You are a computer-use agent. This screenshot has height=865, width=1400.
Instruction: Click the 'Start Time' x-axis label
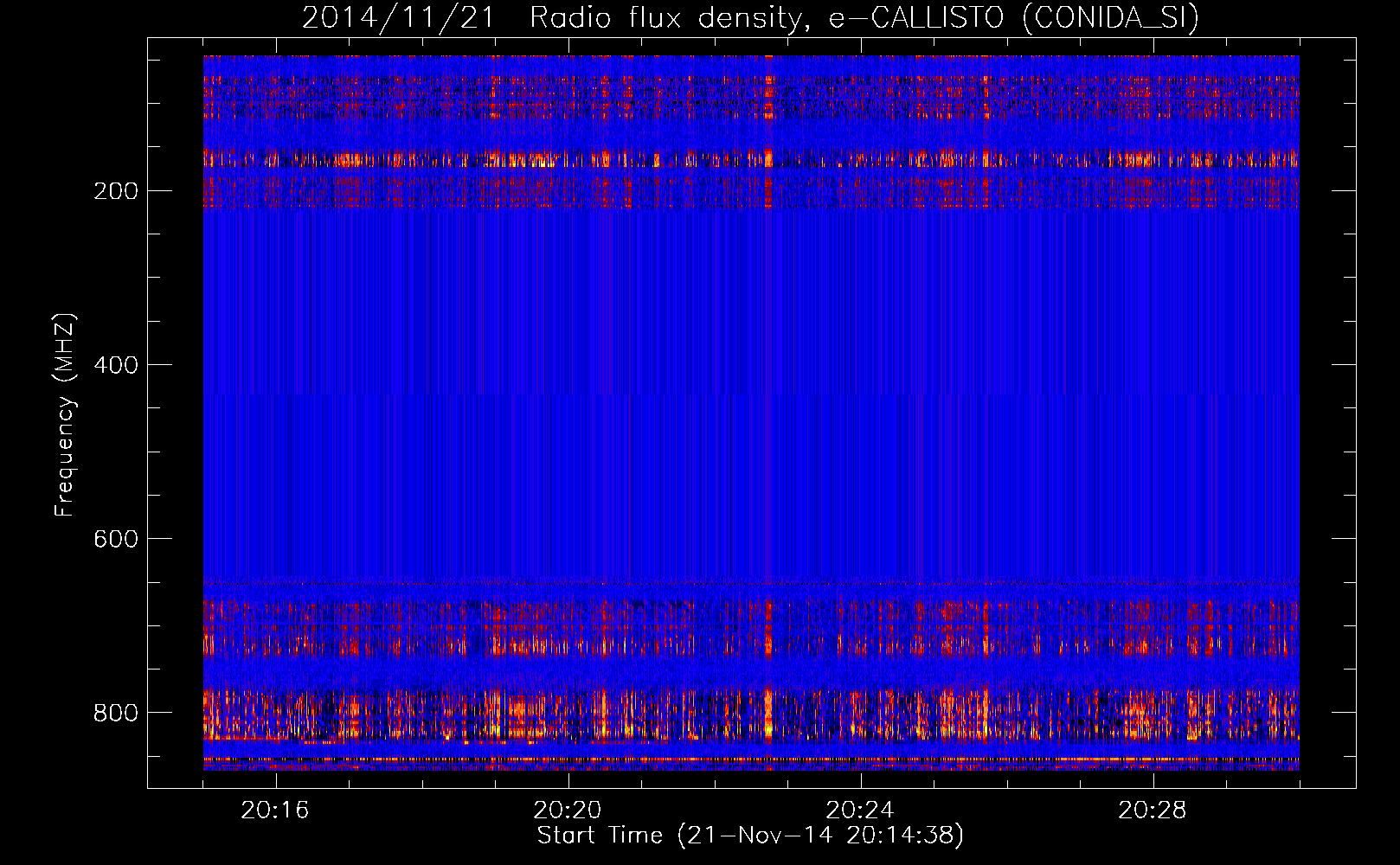tap(749, 836)
